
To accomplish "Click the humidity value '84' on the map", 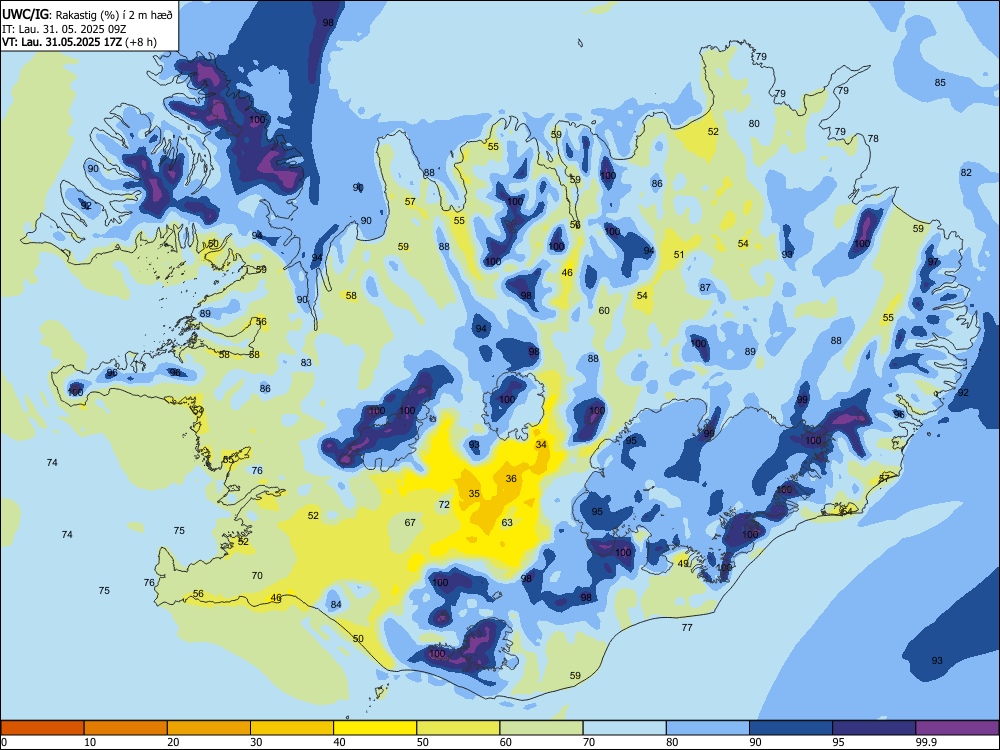I will [x=336, y=605].
